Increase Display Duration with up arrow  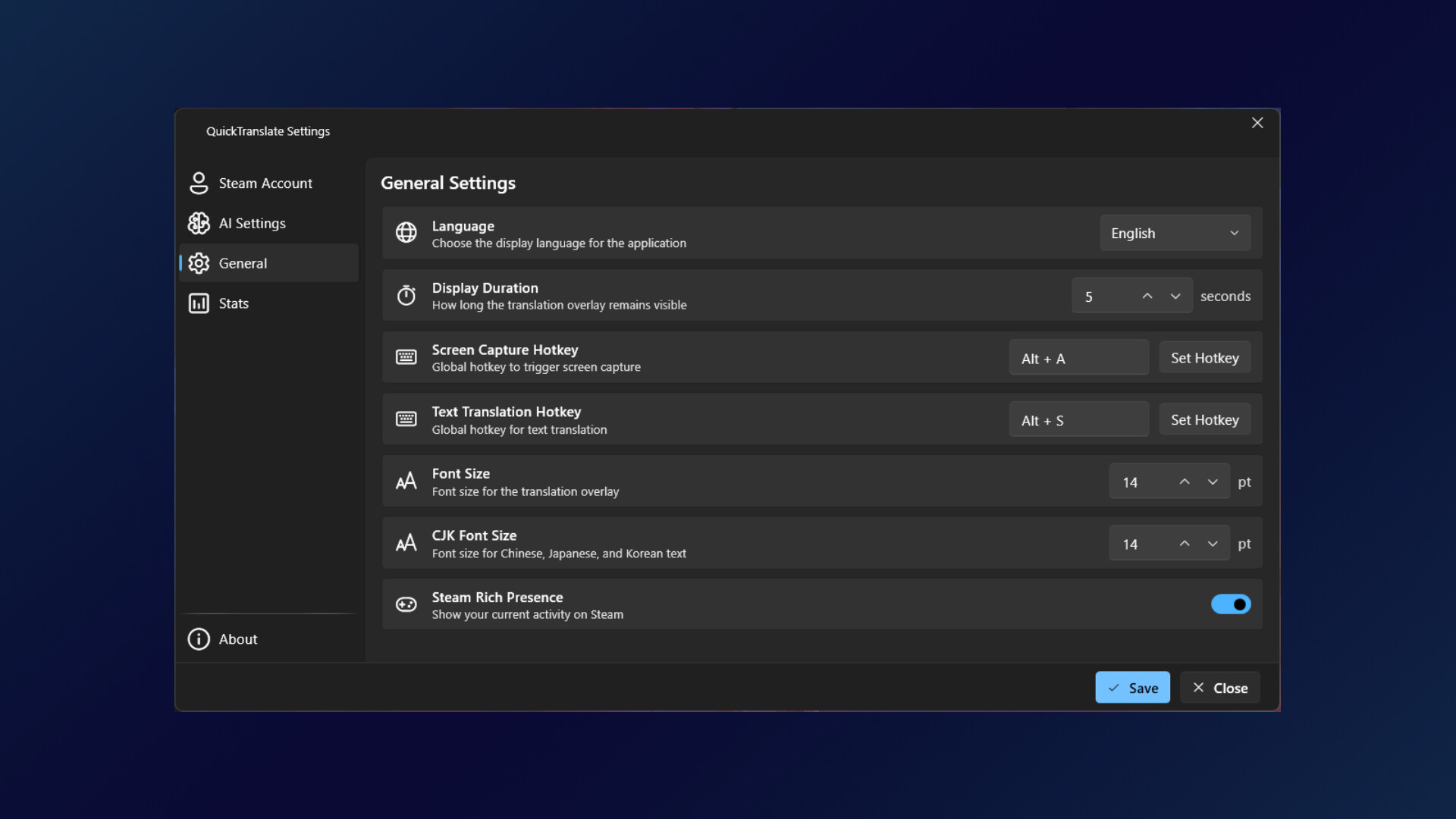(1147, 297)
